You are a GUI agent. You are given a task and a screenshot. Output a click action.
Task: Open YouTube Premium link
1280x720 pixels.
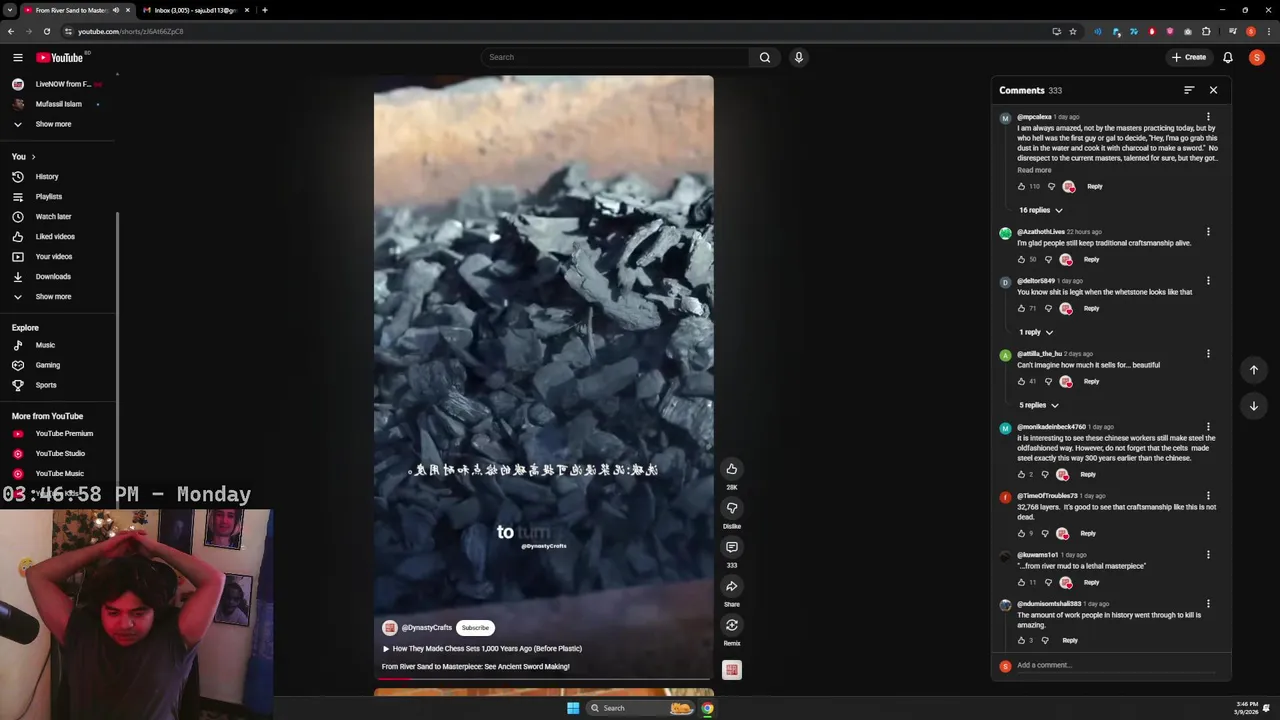click(64, 434)
